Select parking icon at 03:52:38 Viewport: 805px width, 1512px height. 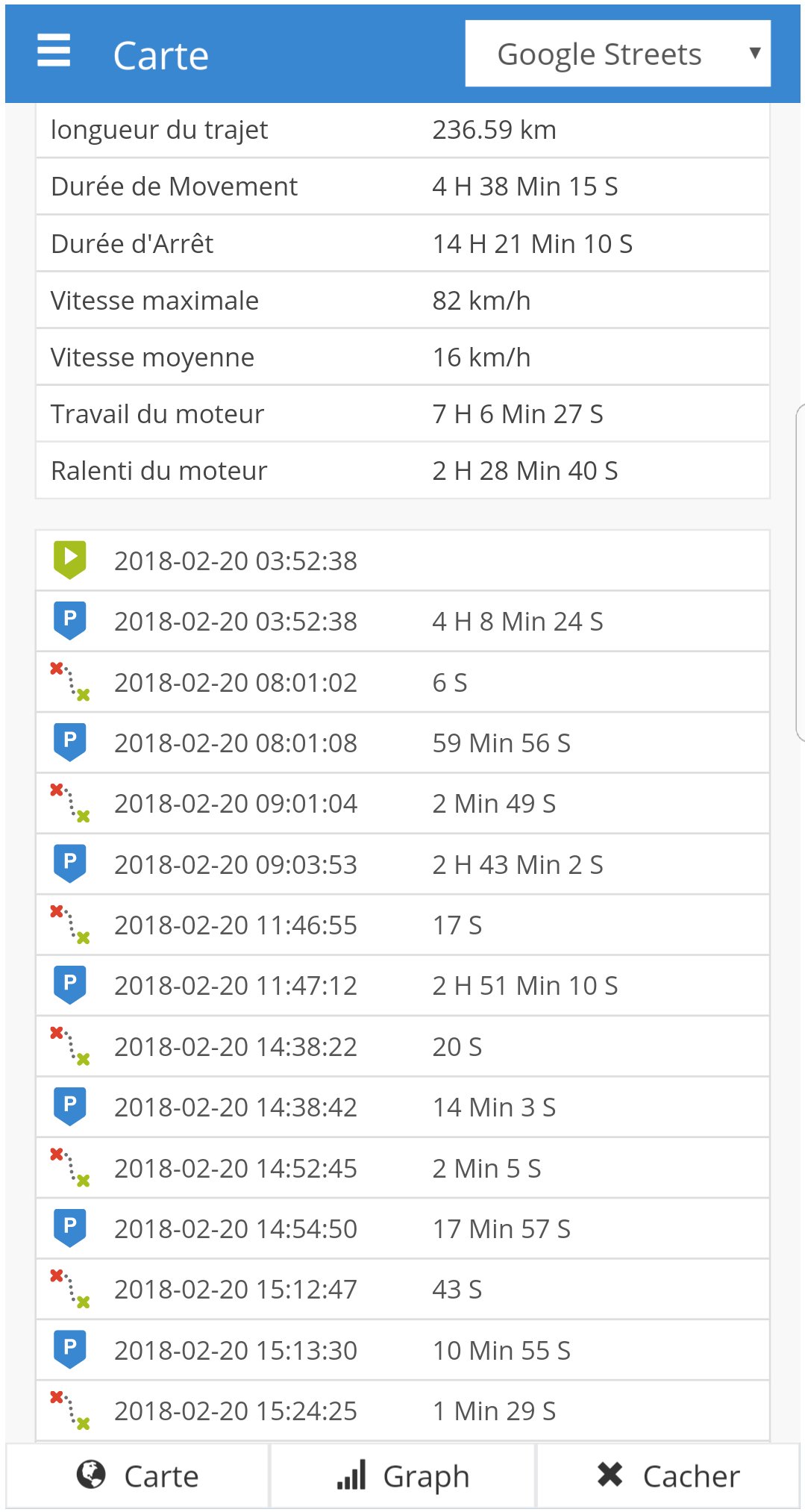pos(69,620)
